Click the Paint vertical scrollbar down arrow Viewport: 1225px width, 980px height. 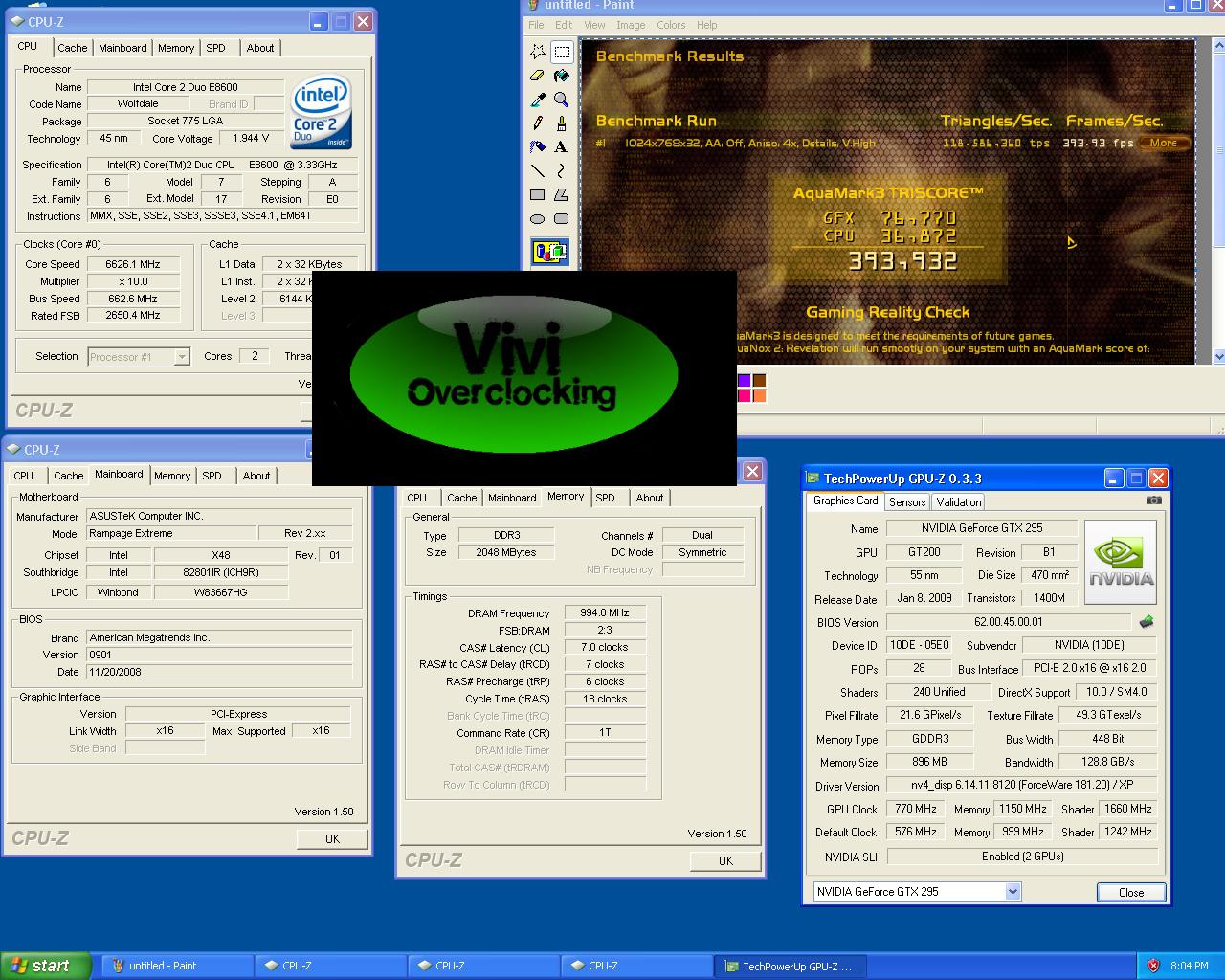(1218, 356)
